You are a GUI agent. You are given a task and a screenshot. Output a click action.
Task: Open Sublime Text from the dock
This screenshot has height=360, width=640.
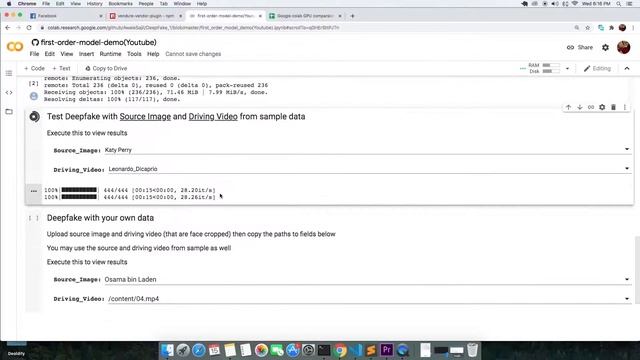point(371,350)
